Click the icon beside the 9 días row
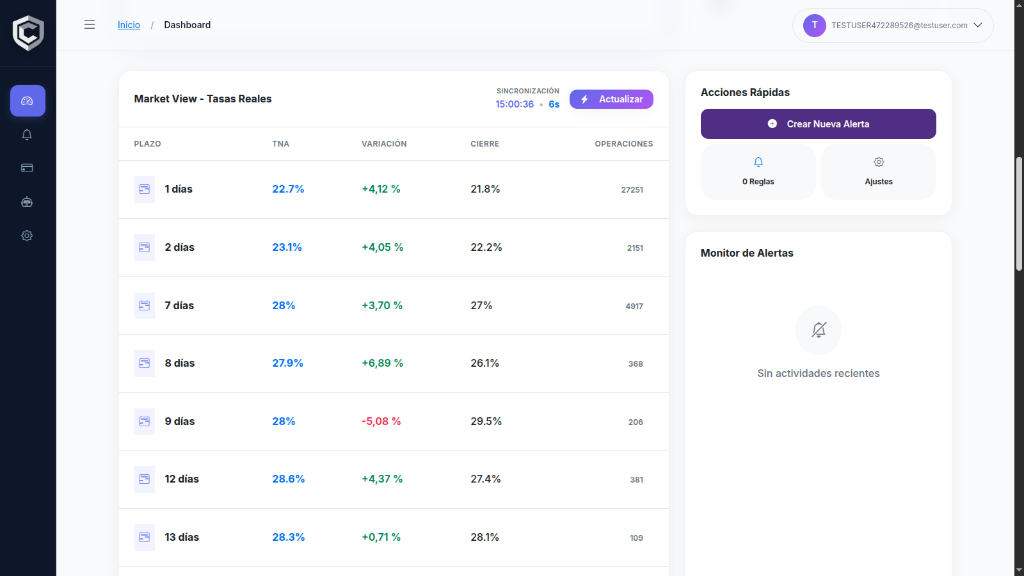 click(144, 421)
